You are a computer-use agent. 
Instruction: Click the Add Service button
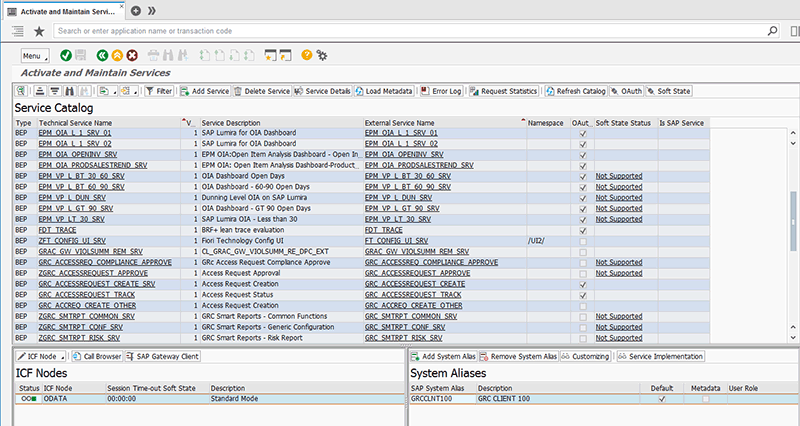tap(204, 91)
